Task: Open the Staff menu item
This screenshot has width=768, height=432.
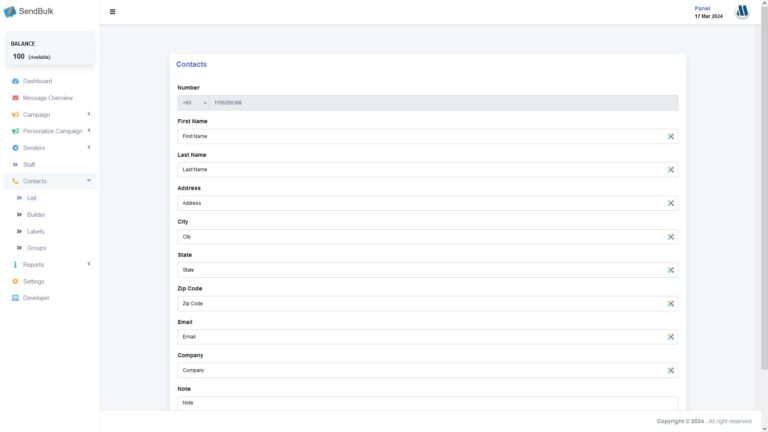Action: (x=29, y=164)
